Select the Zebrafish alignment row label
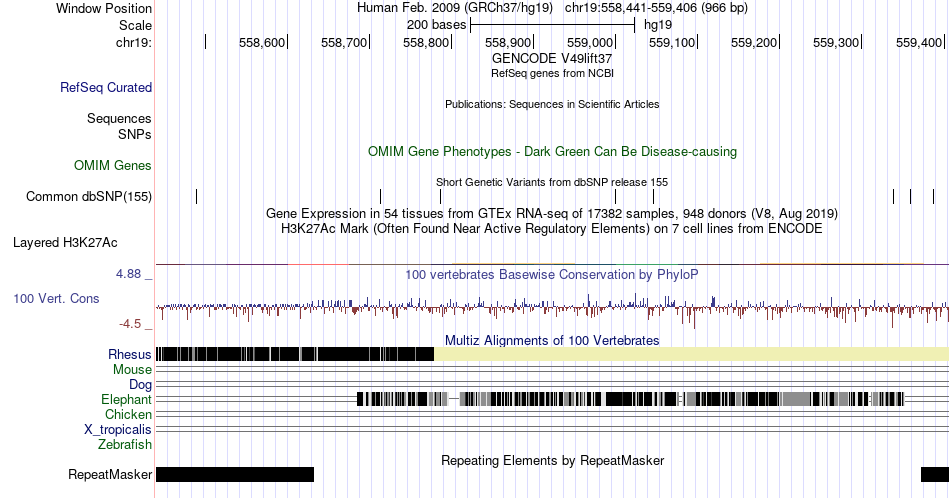This screenshot has height=498, width=950. (x=125, y=444)
